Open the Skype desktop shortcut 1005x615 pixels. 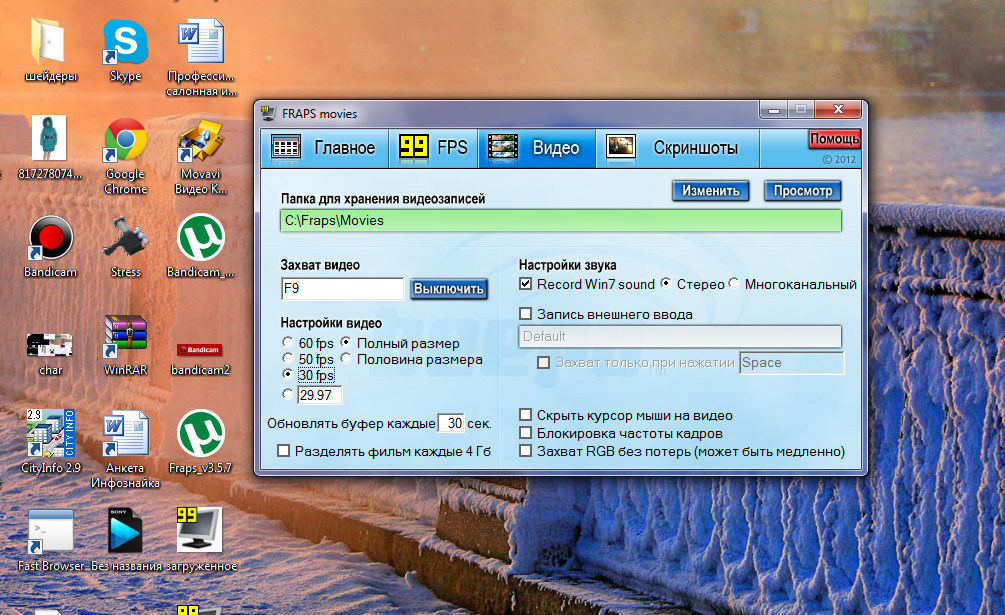(125, 45)
